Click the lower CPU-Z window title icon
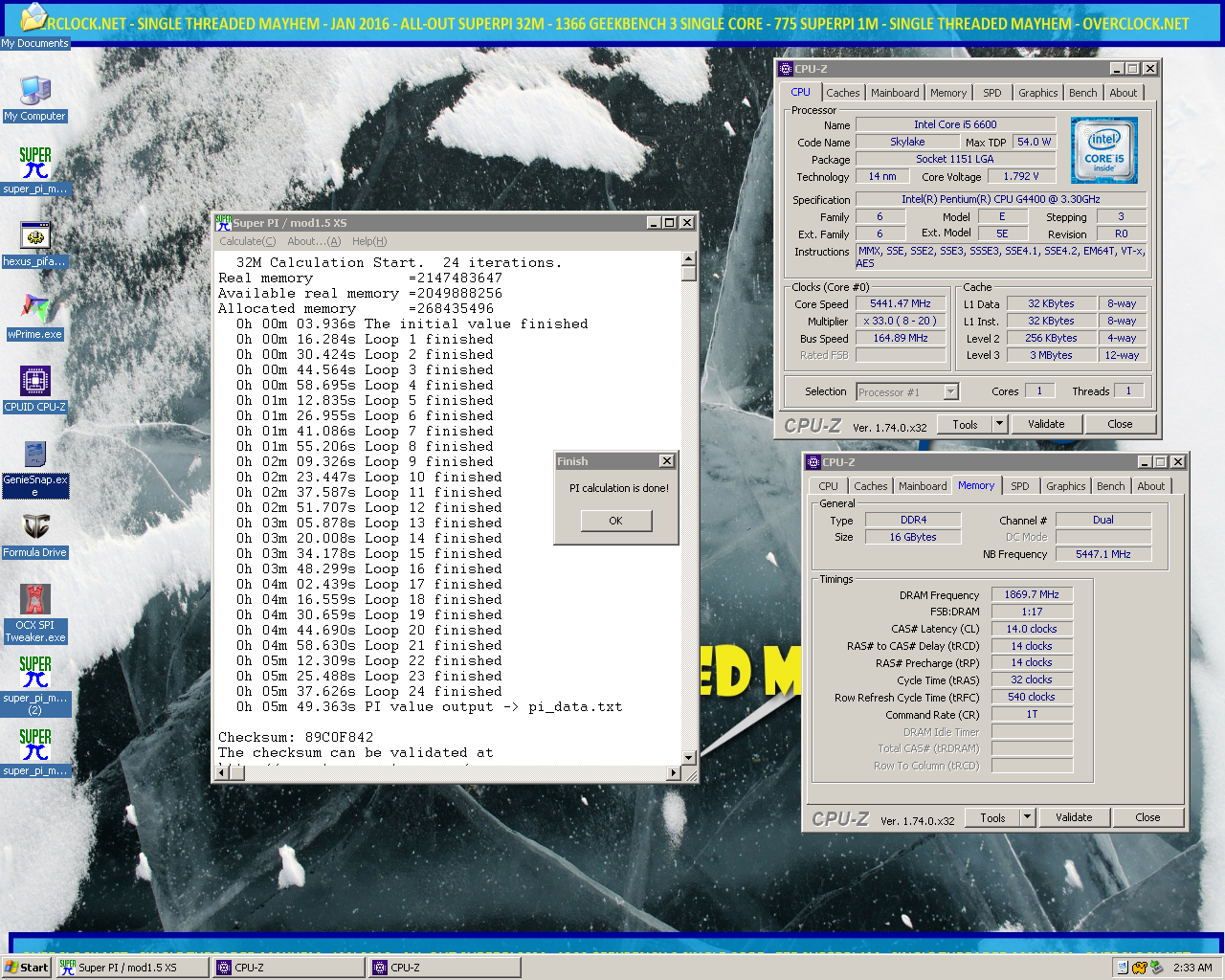Screen dimensions: 1225x980 (813, 462)
